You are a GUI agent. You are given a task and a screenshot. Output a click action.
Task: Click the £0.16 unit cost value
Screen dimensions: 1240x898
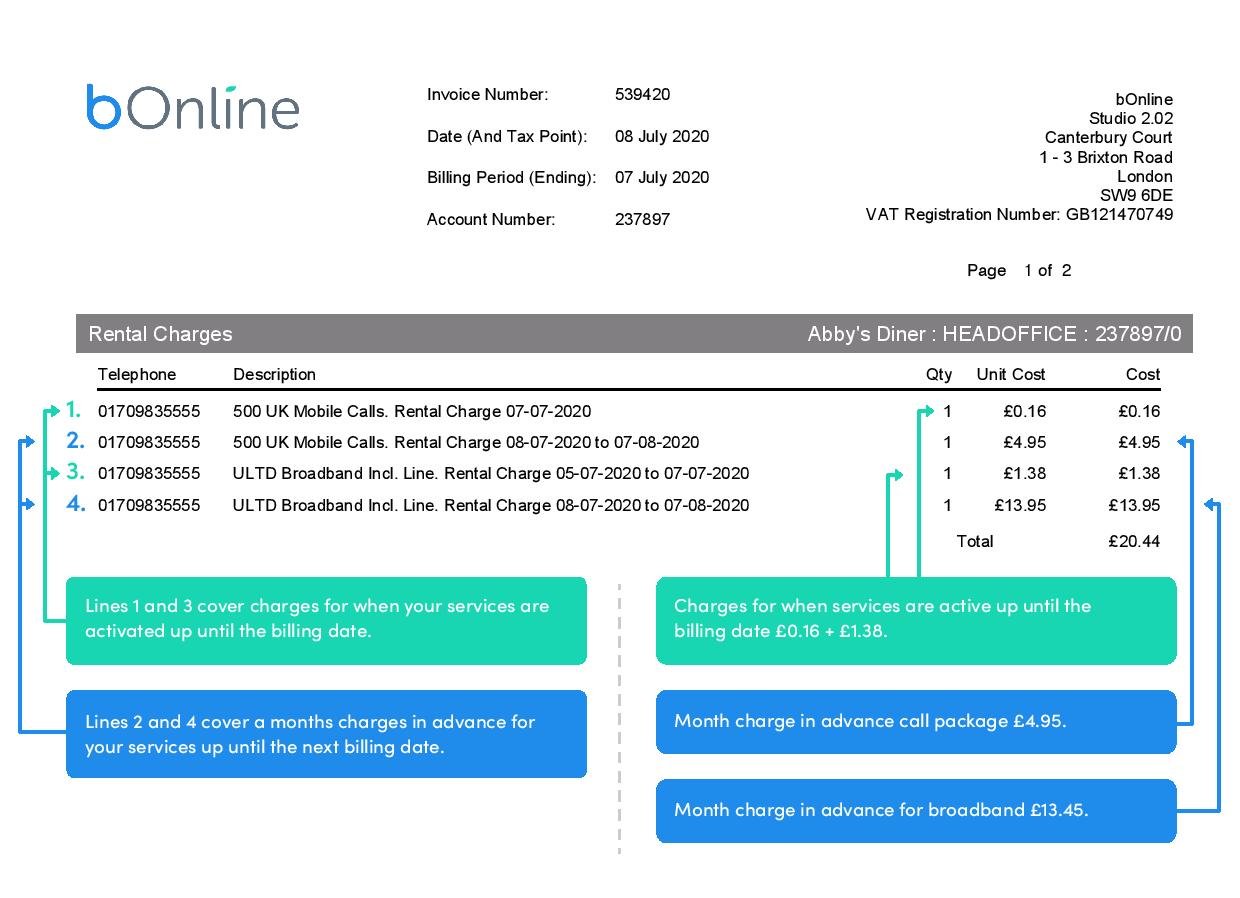click(1025, 411)
